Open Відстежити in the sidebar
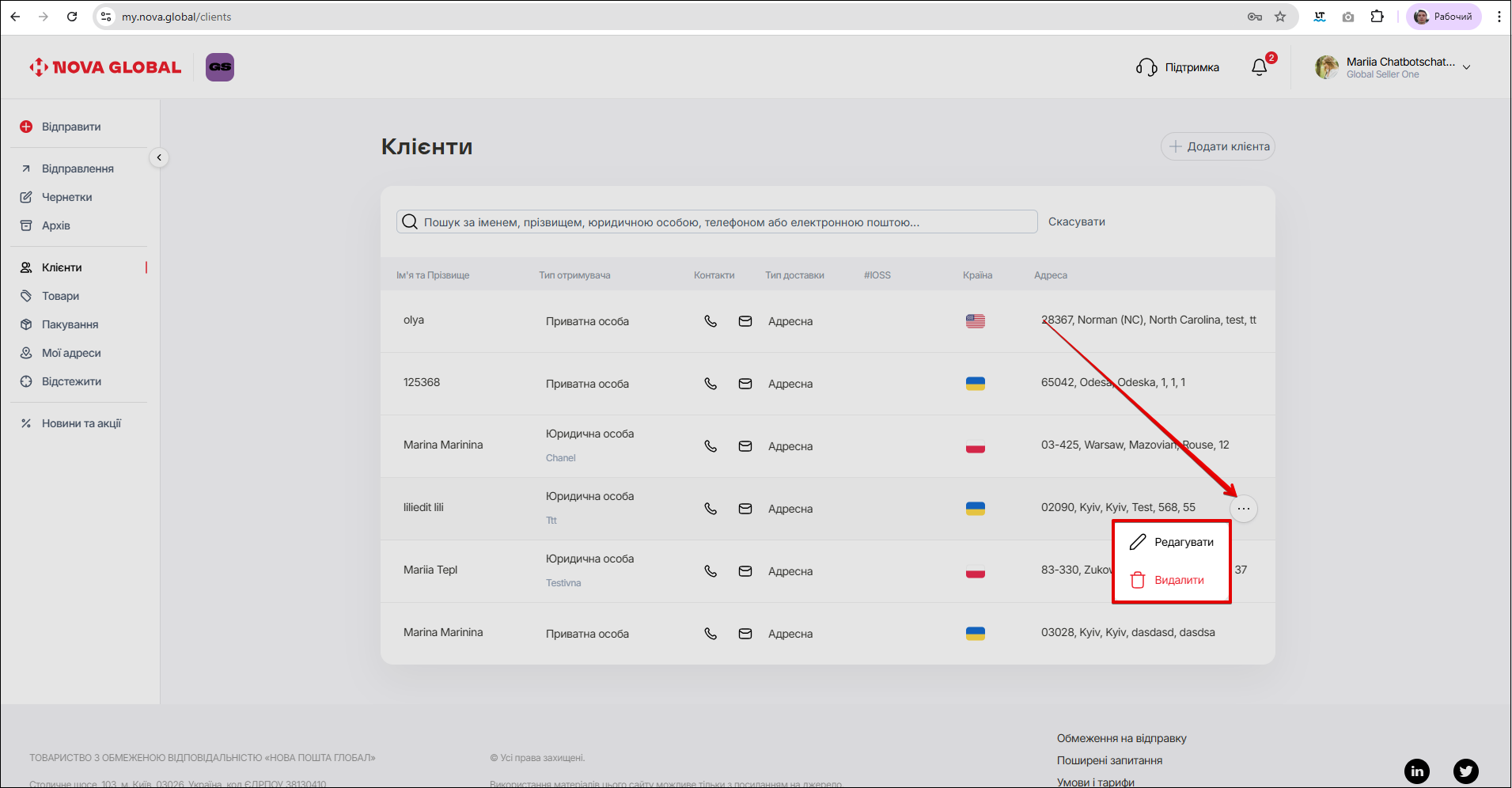Screen dimensions: 1512x788 click(71, 381)
